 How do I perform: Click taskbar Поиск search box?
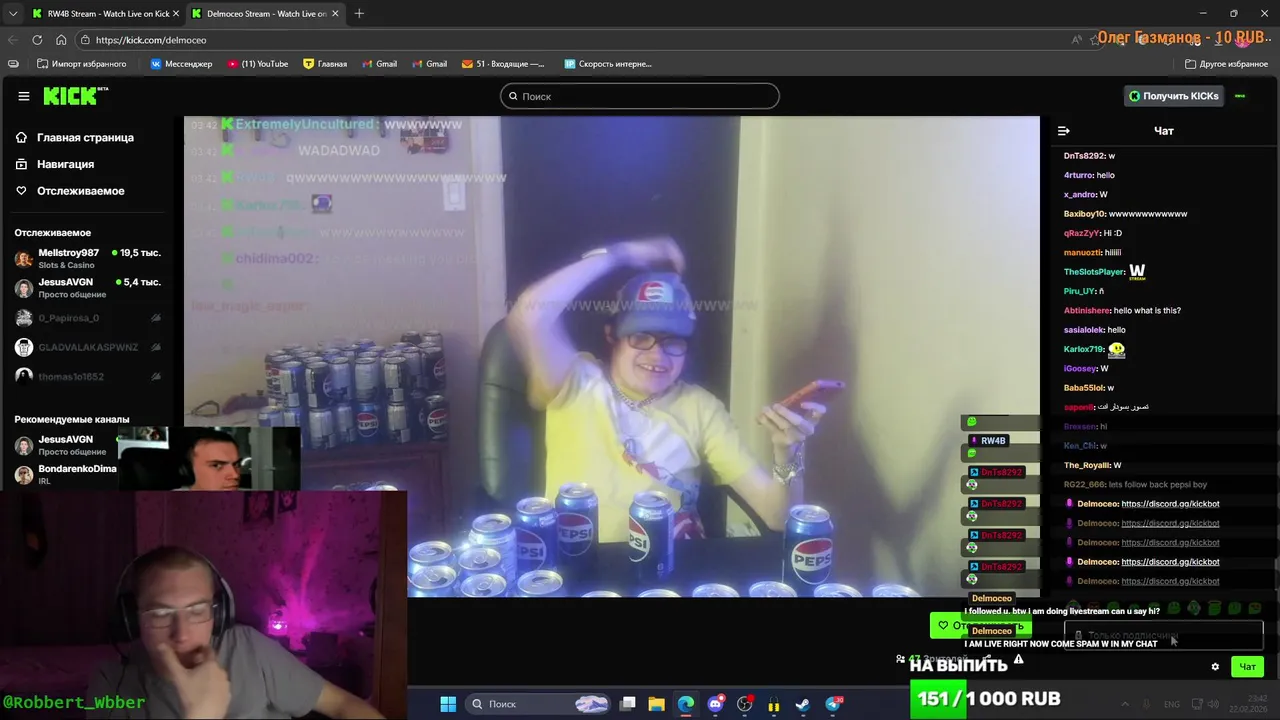(538, 704)
